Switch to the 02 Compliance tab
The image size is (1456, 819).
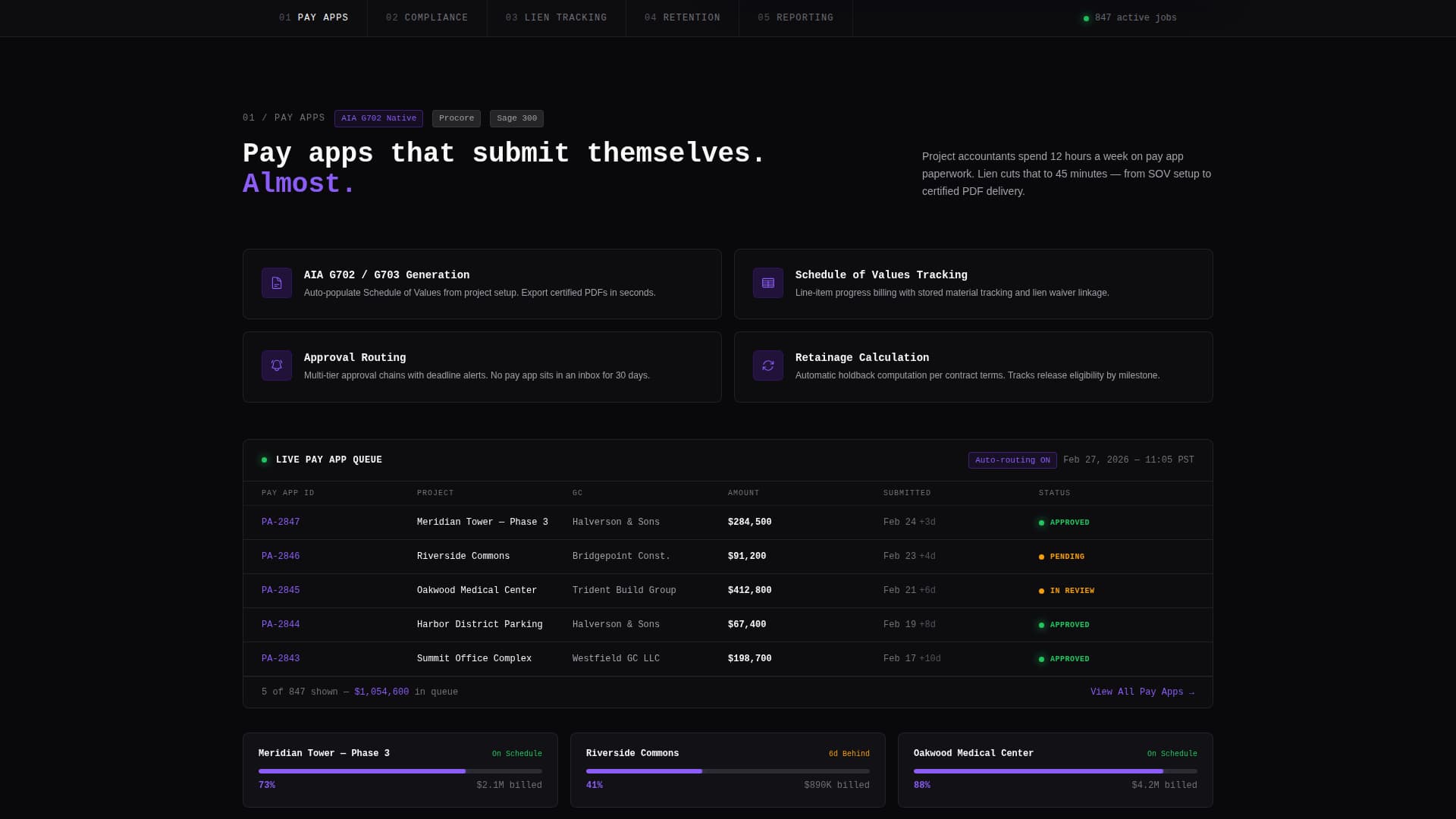pyautogui.click(x=427, y=18)
